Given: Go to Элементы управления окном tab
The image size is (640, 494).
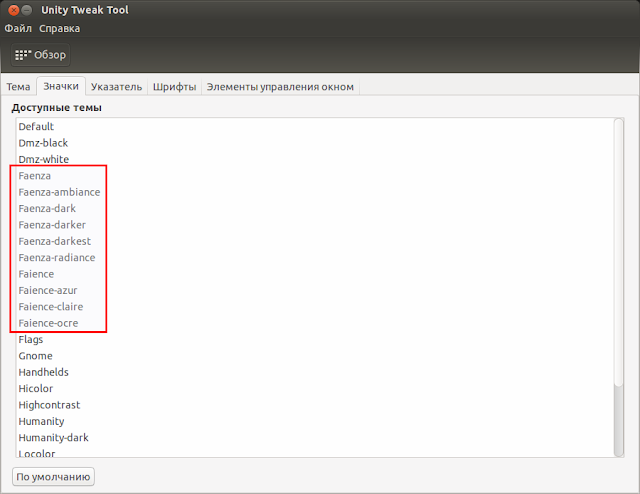Looking at the screenshot, I should tap(280, 87).
